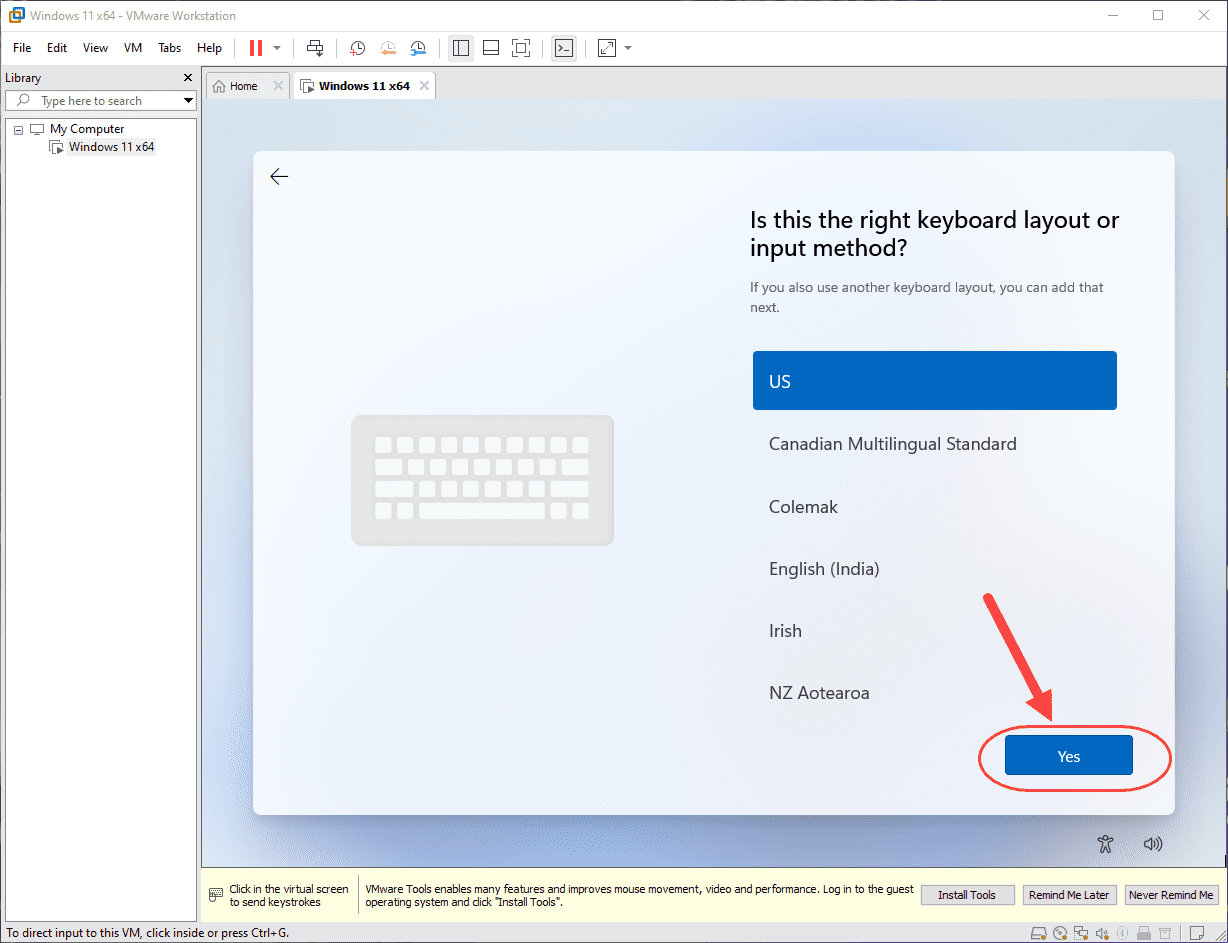Choose the Irish keyboard layout
Screen dimensions: 1228x943
(934, 631)
